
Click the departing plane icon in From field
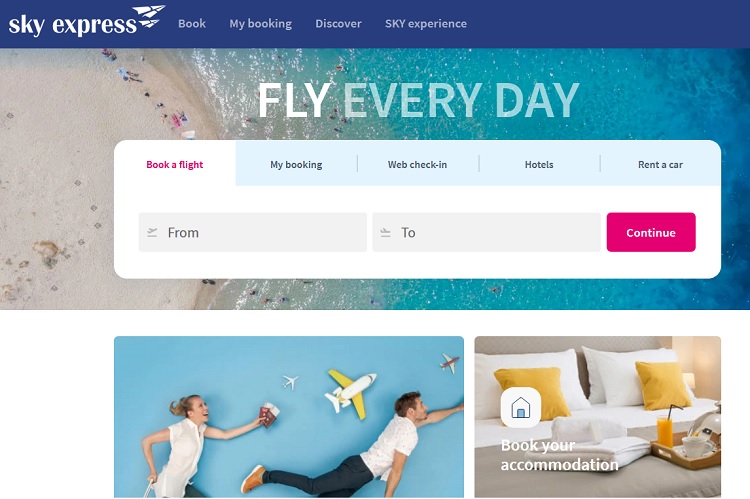pyautogui.click(x=152, y=233)
